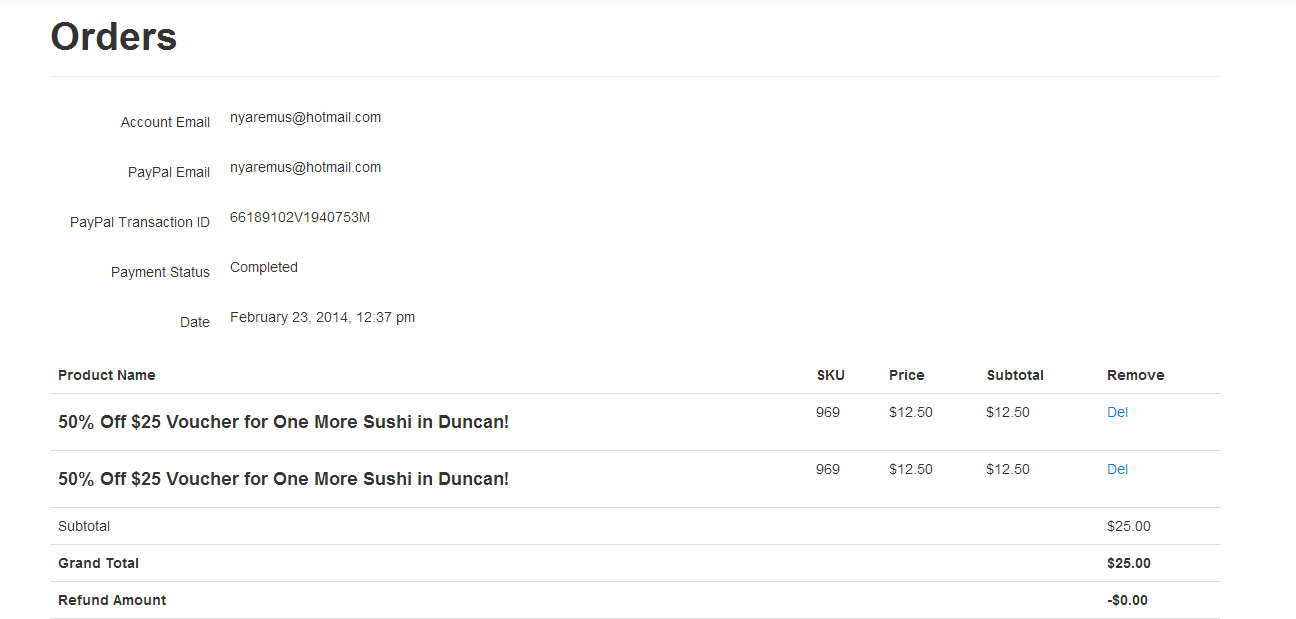
Task: Click the Remove column header
Action: pyautogui.click(x=1136, y=375)
